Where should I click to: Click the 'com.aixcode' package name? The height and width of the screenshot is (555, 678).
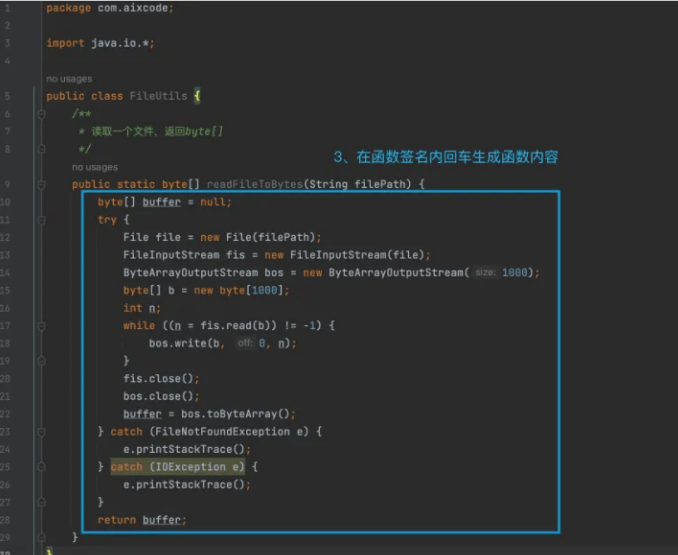tap(132, 8)
